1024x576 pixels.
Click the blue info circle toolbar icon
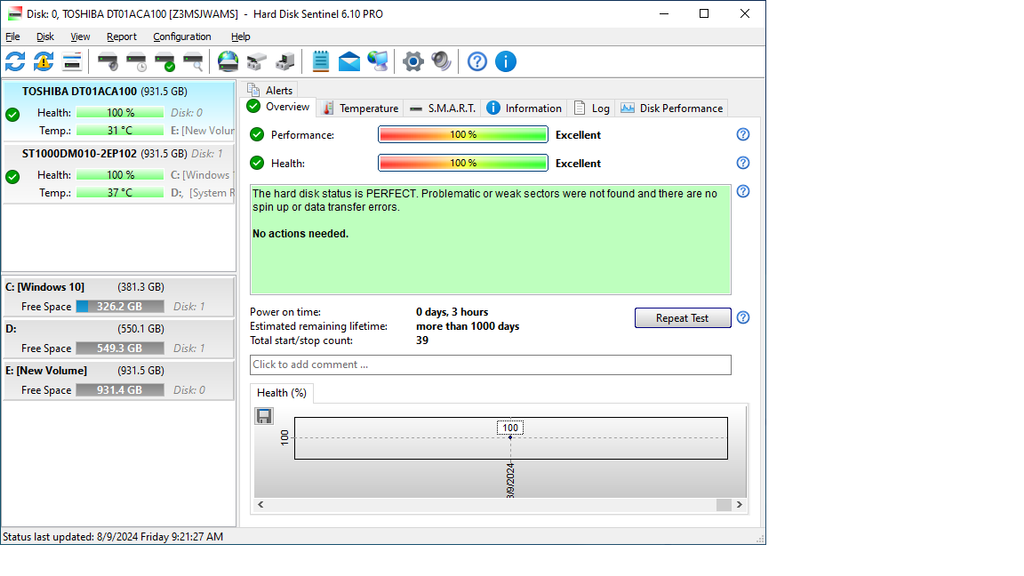point(506,62)
